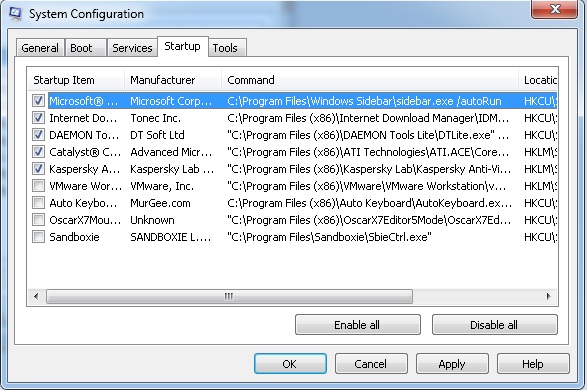Screen dimensions: 587x390
Task: Sort by the Manufacturer column header
Action: [x=173, y=80]
